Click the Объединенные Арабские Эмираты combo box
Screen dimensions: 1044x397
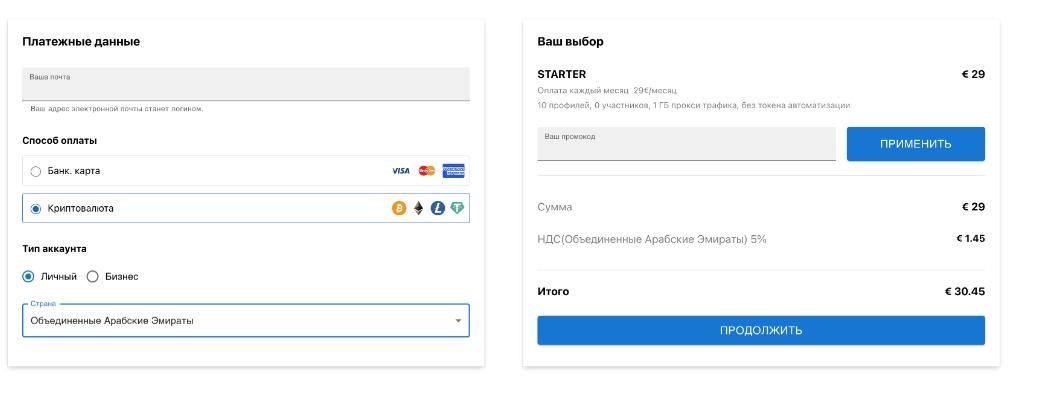click(246, 320)
